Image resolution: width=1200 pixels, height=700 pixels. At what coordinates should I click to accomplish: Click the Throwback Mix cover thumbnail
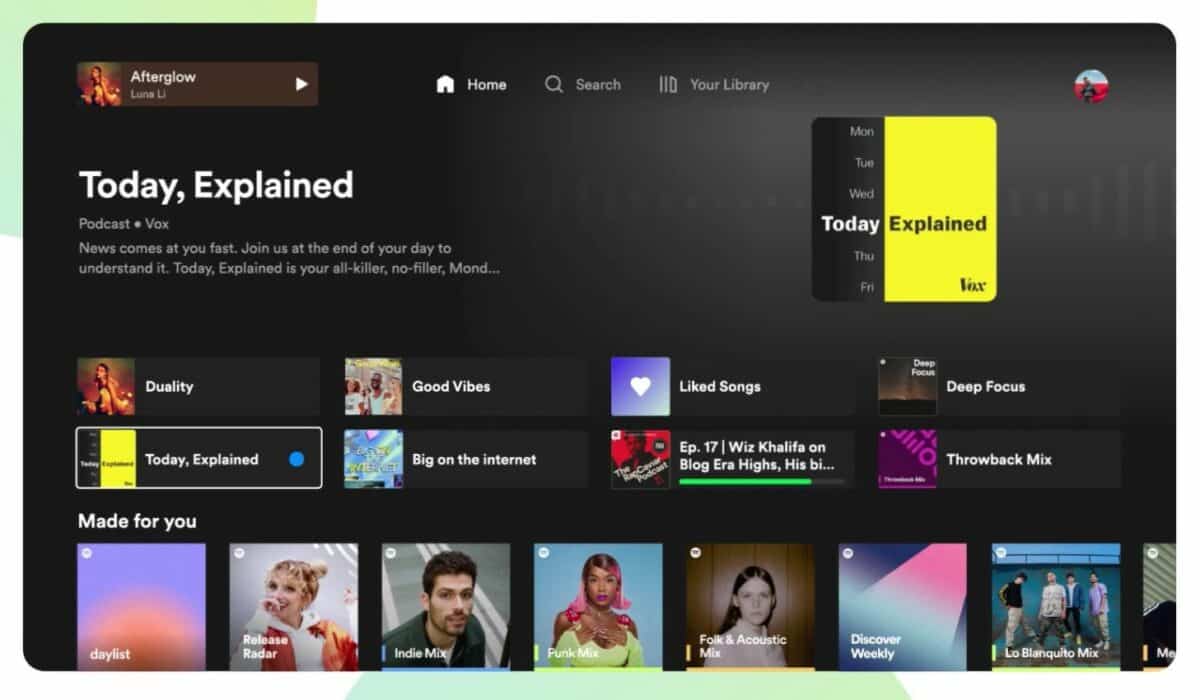(x=907, y=459)
